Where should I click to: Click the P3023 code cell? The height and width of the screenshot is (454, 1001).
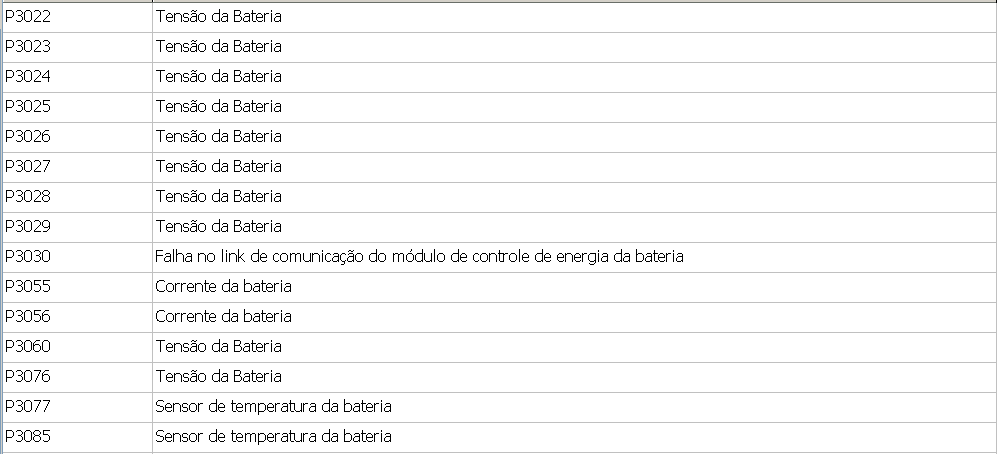pos(28,47)
